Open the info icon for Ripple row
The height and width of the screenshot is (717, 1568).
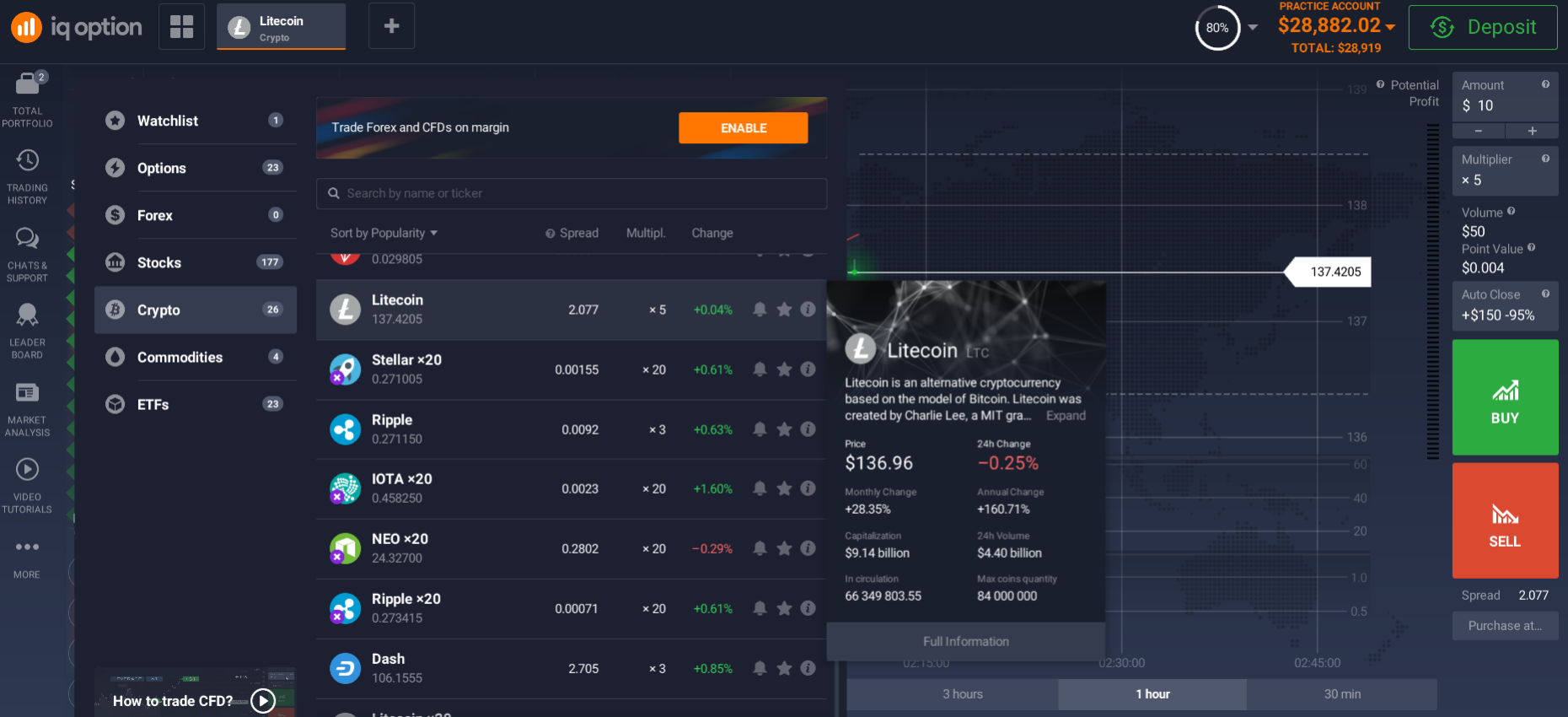(x=808, y=429)
